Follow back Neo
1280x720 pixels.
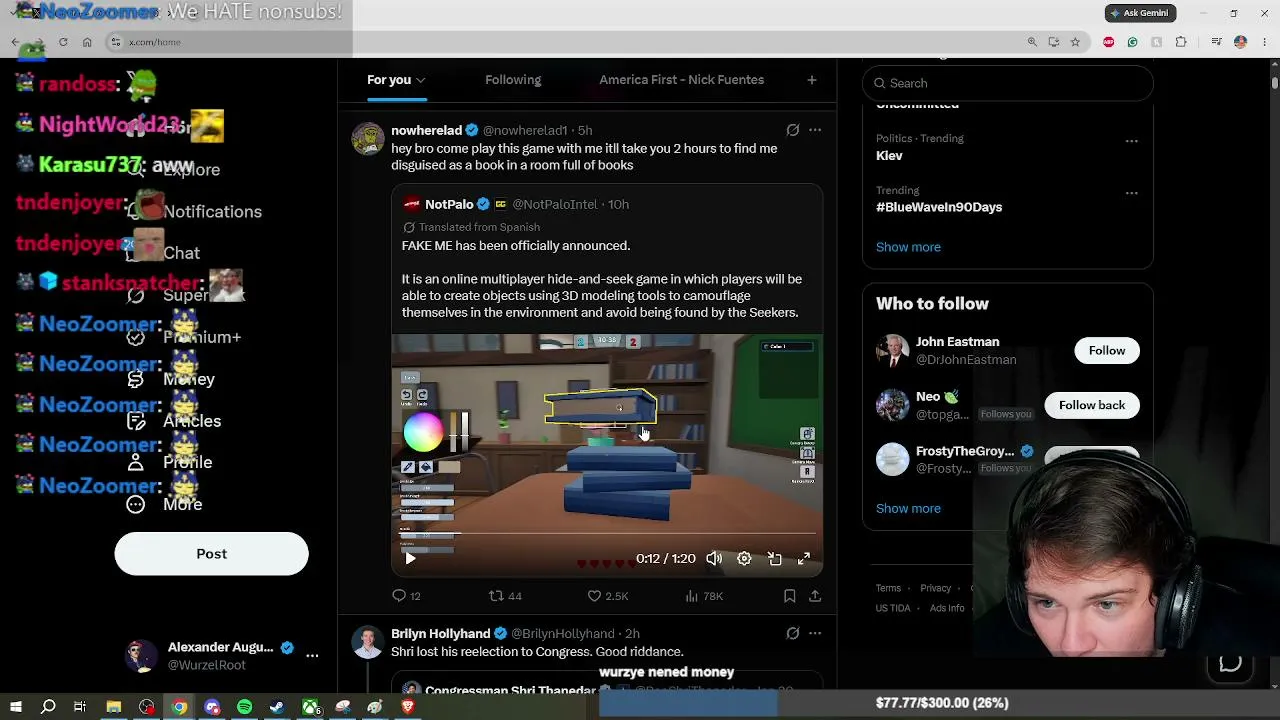pos(1092,405)
